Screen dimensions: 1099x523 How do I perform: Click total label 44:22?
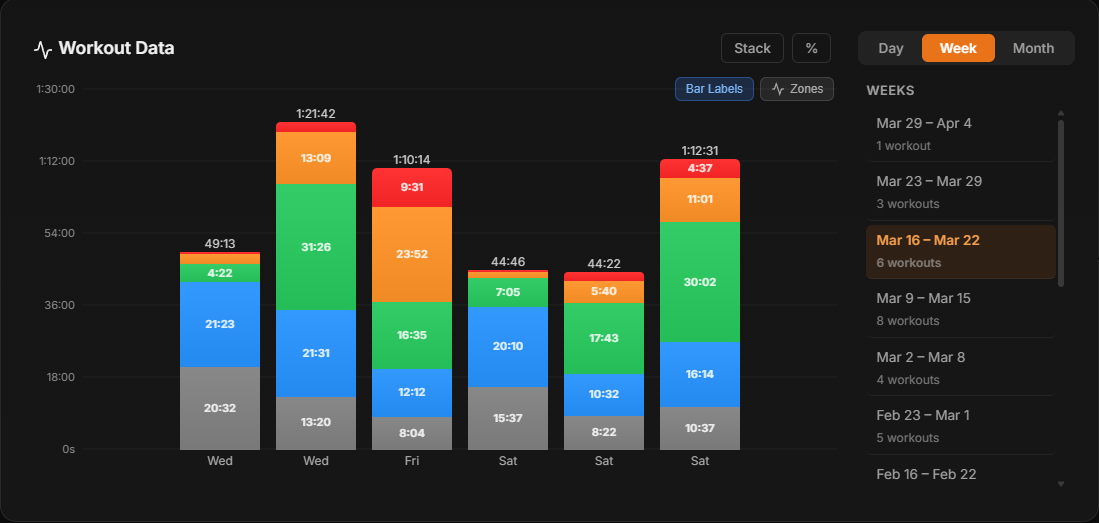click(604, 264)
